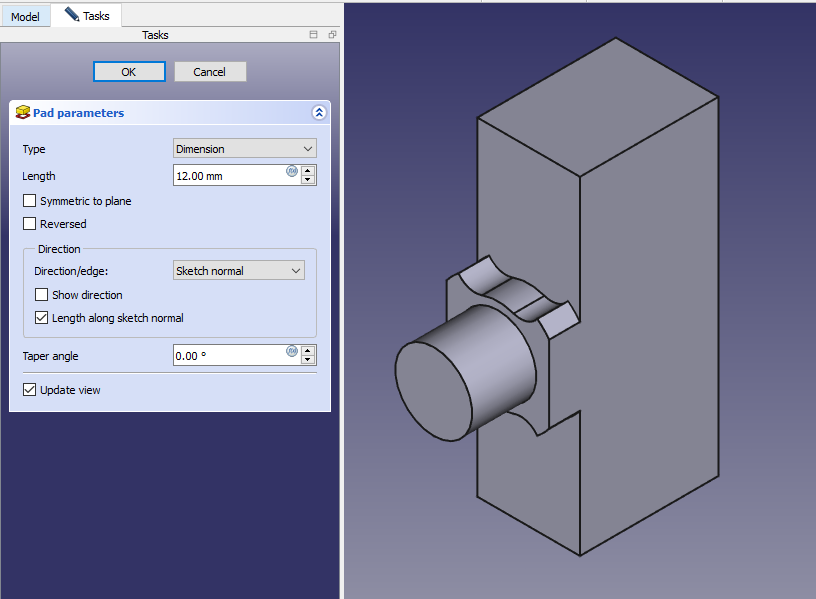Decrease Length with down arrow
The image size is (816, 599).
(308, 181)
